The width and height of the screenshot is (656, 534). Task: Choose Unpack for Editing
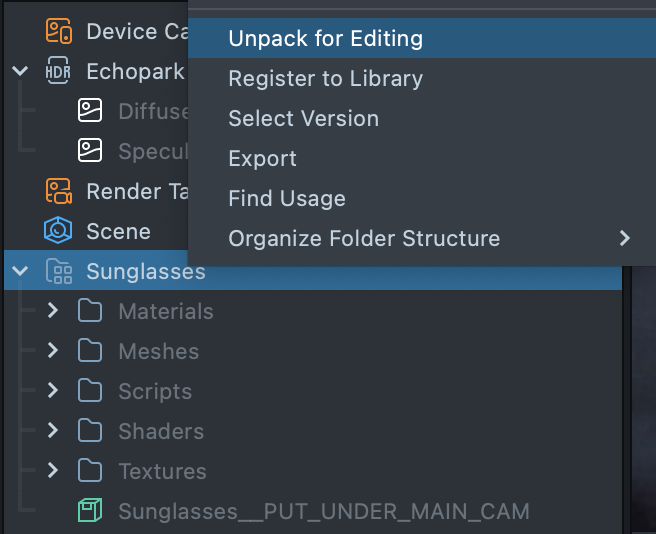click(325, 39)
